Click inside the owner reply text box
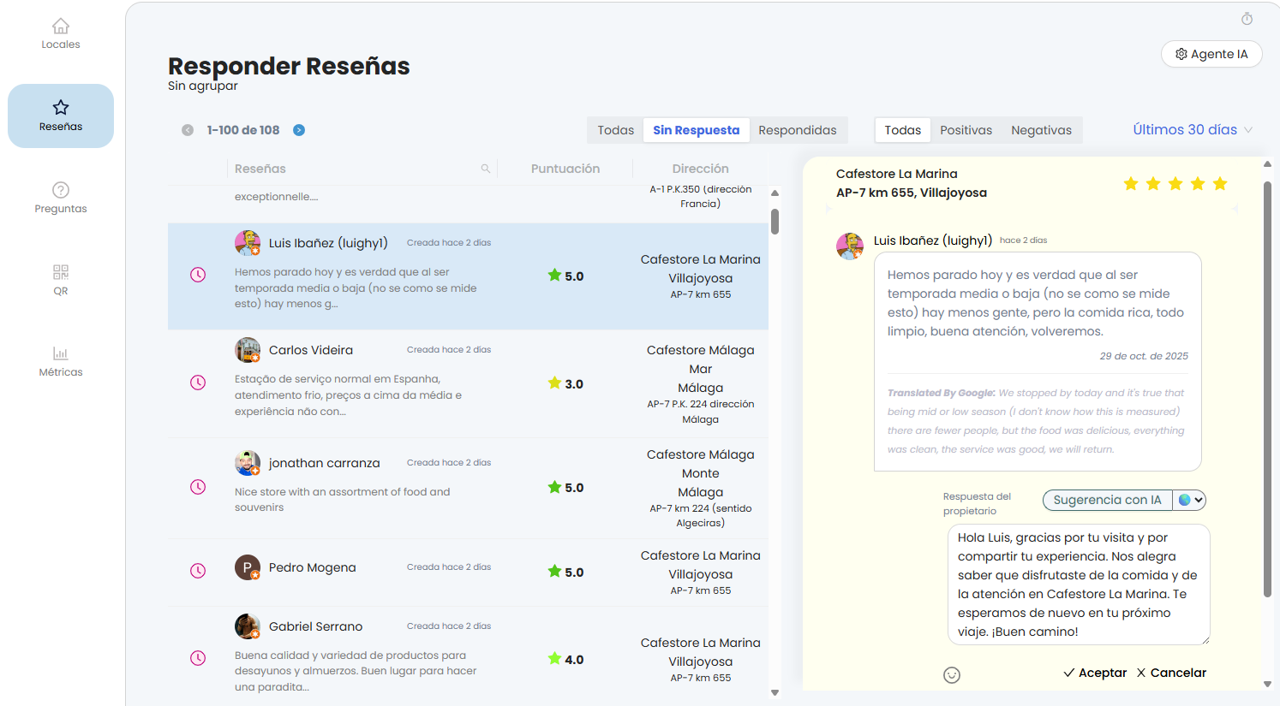Screen dimensions: 1280x706 (1078, 584)
